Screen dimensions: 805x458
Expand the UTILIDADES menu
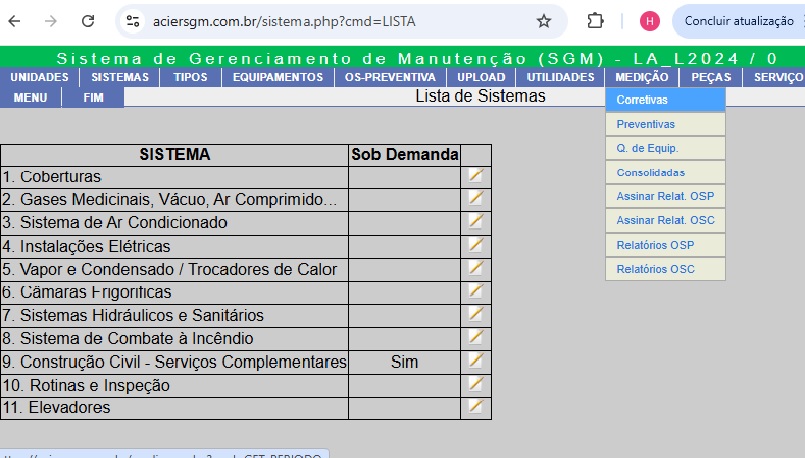560,77
